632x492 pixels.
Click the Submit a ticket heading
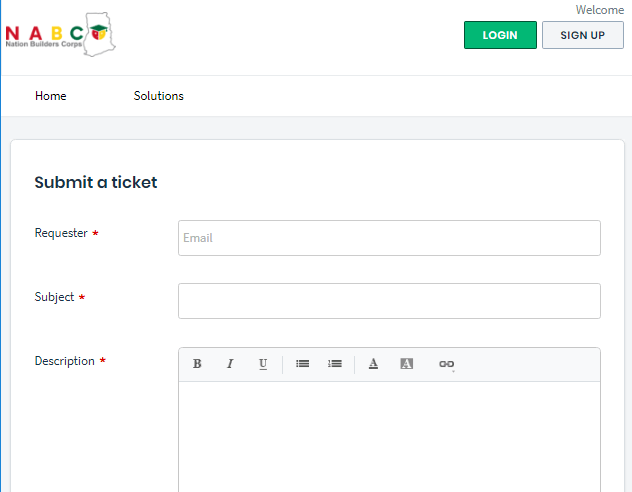[96, 182]
